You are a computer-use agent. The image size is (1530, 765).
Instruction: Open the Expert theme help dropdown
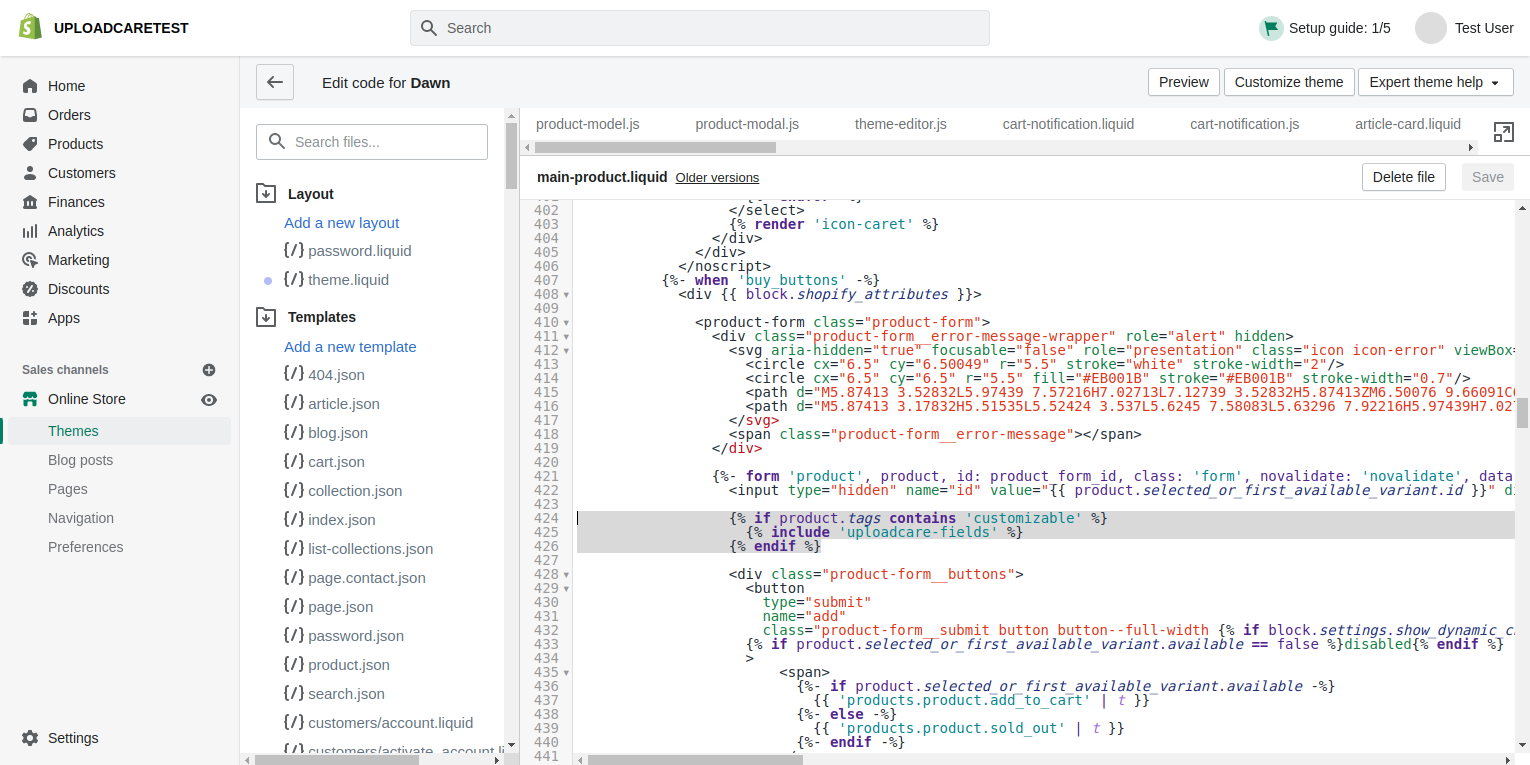coord(1434,82)
